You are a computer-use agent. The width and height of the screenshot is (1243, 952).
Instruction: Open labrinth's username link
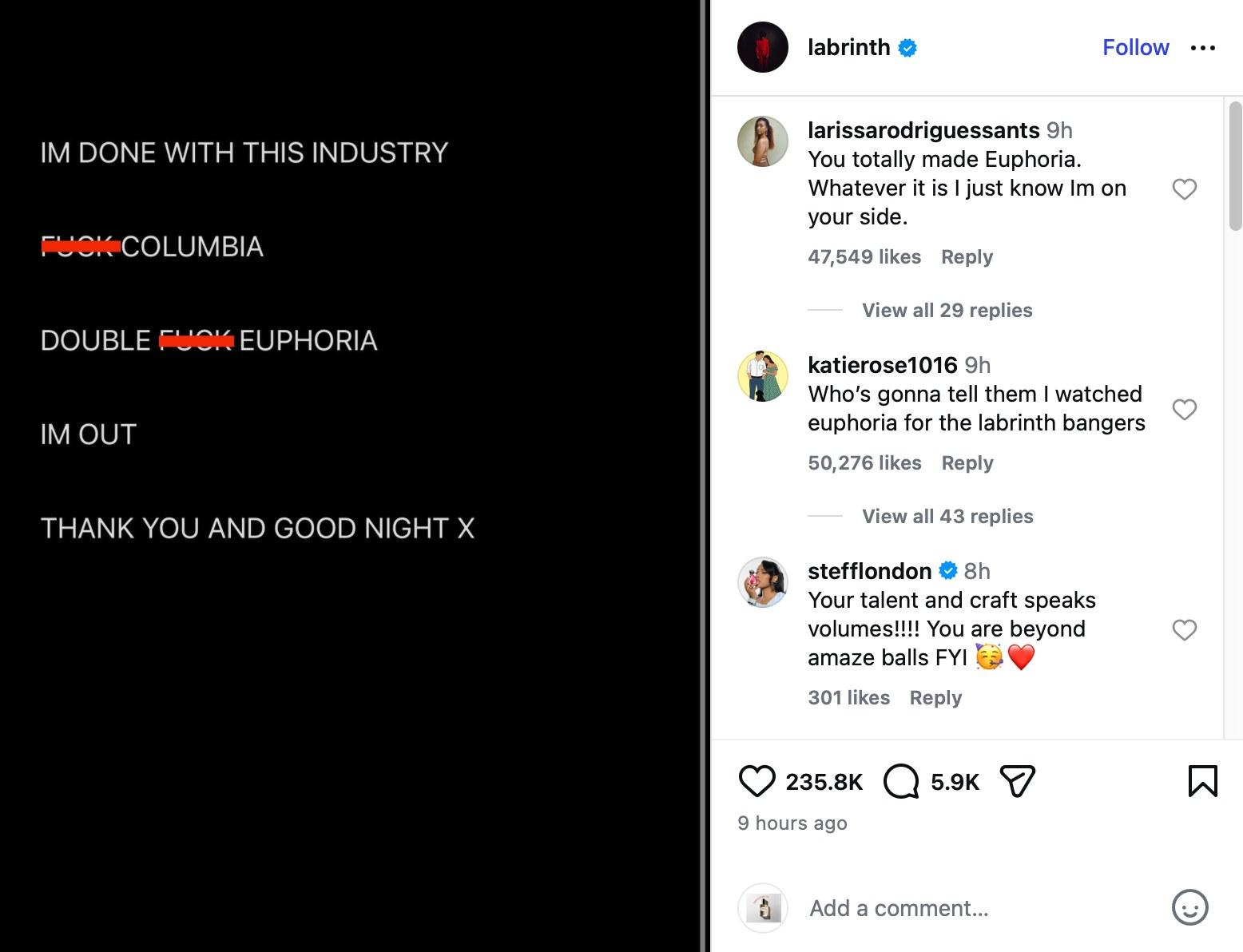(x=848, y=47)
